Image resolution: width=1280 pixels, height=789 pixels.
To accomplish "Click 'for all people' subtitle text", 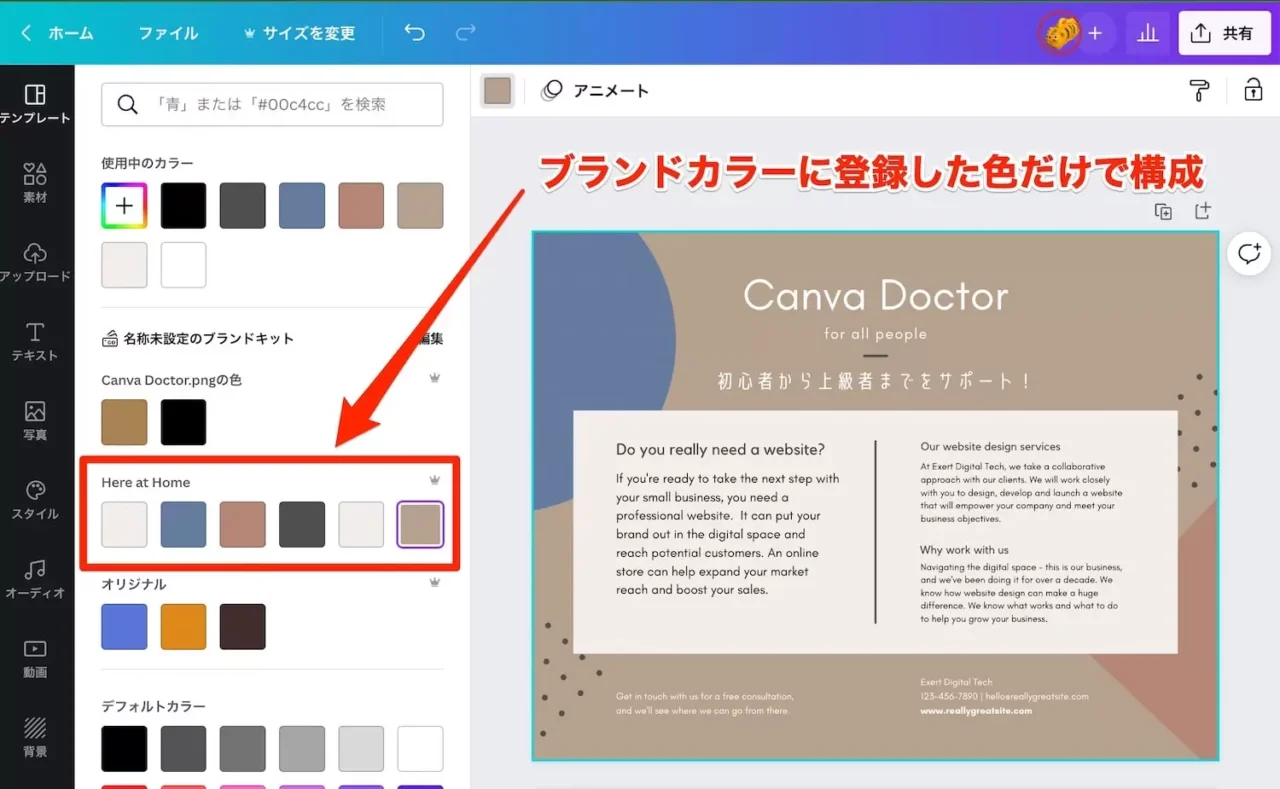I will [875, 334].
